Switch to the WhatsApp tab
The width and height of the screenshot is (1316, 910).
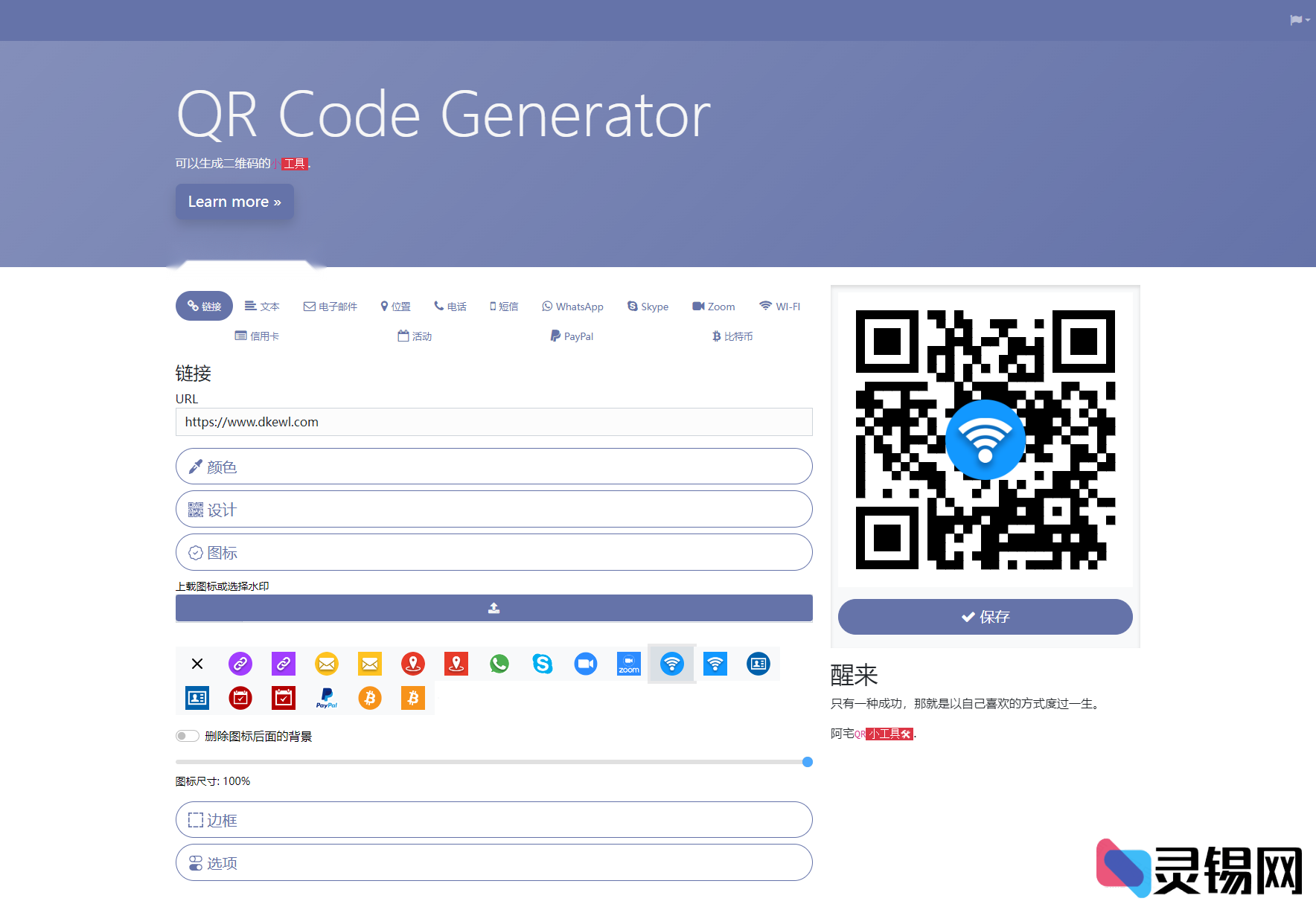[572, 306]
